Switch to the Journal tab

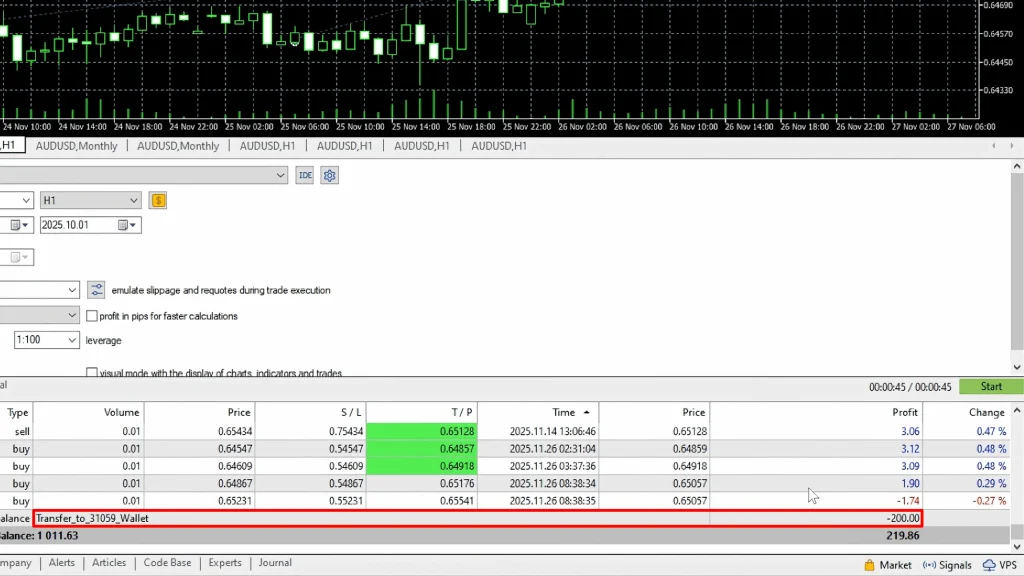(x=275, y=563)
